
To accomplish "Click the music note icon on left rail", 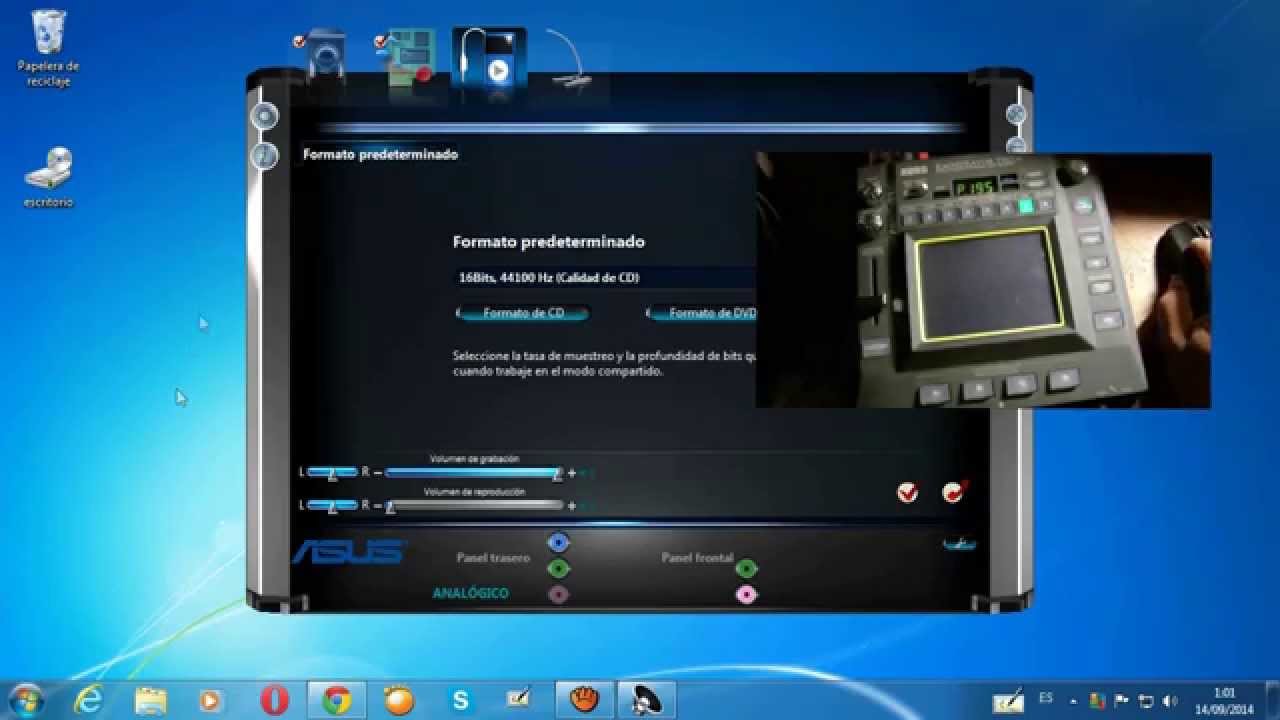I will 264,156.
